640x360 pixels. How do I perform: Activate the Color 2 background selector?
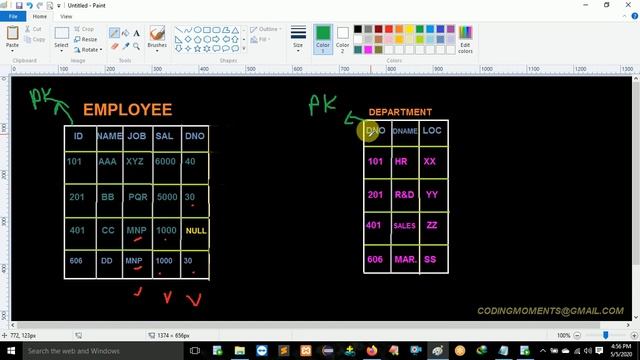click(x=342, y=40)
